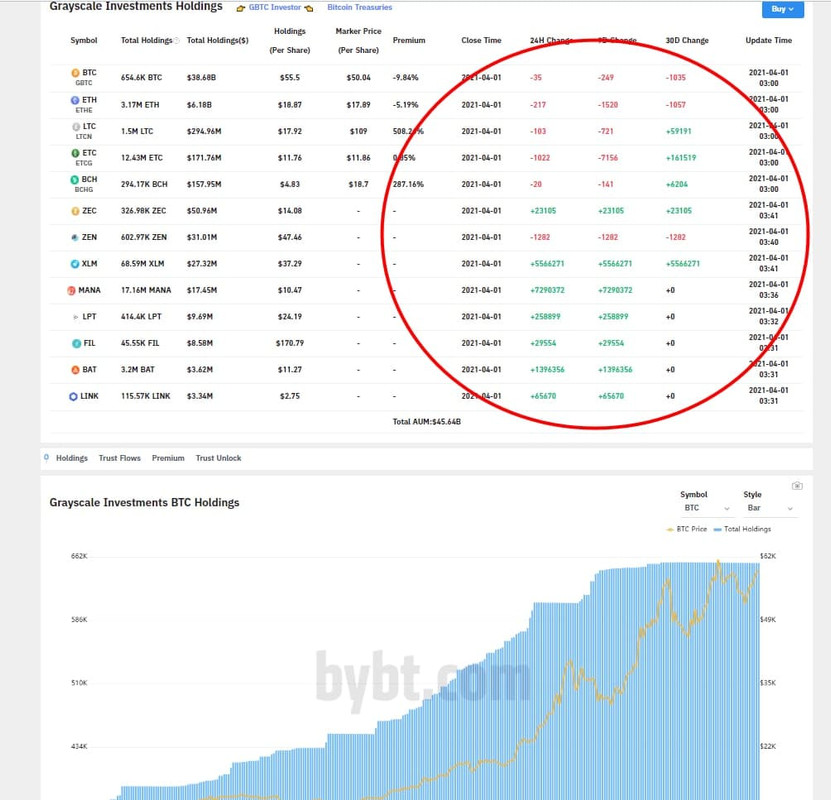Click the $47.46 ZEN per share value
The height and width of the screenshot is (800, 831).
(289, 237)
